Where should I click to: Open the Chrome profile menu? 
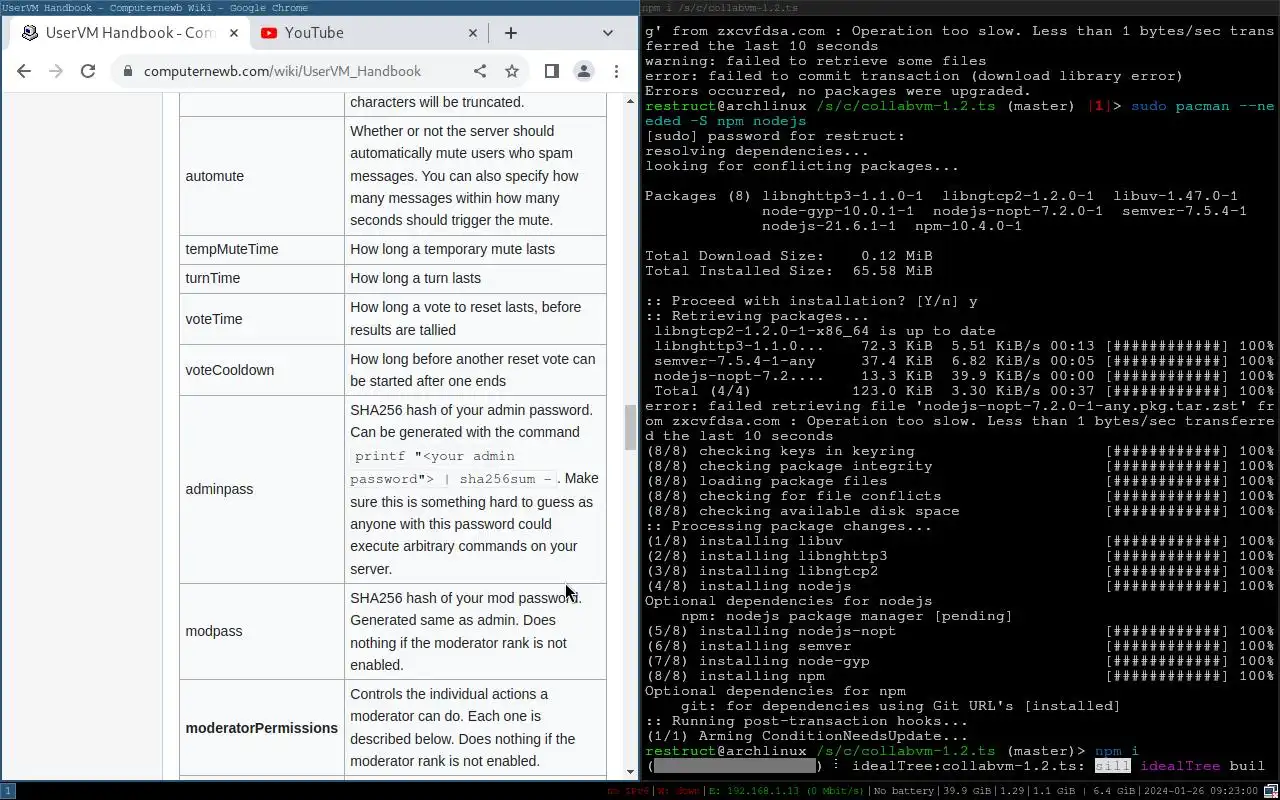583,71
